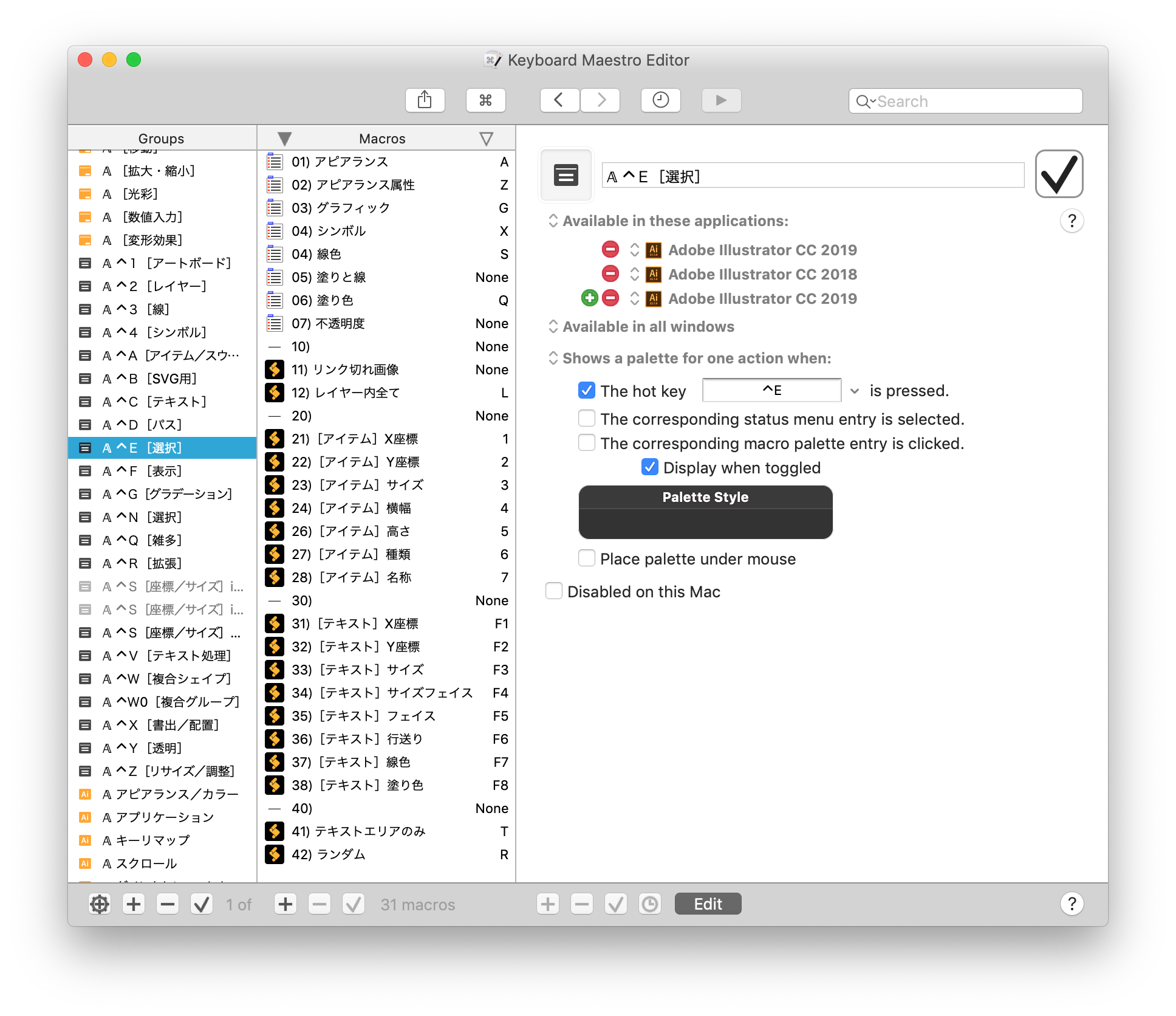The image size is (1176, 1016).
Task: Click the Palette Style preview
Action: tap(705, 512)
